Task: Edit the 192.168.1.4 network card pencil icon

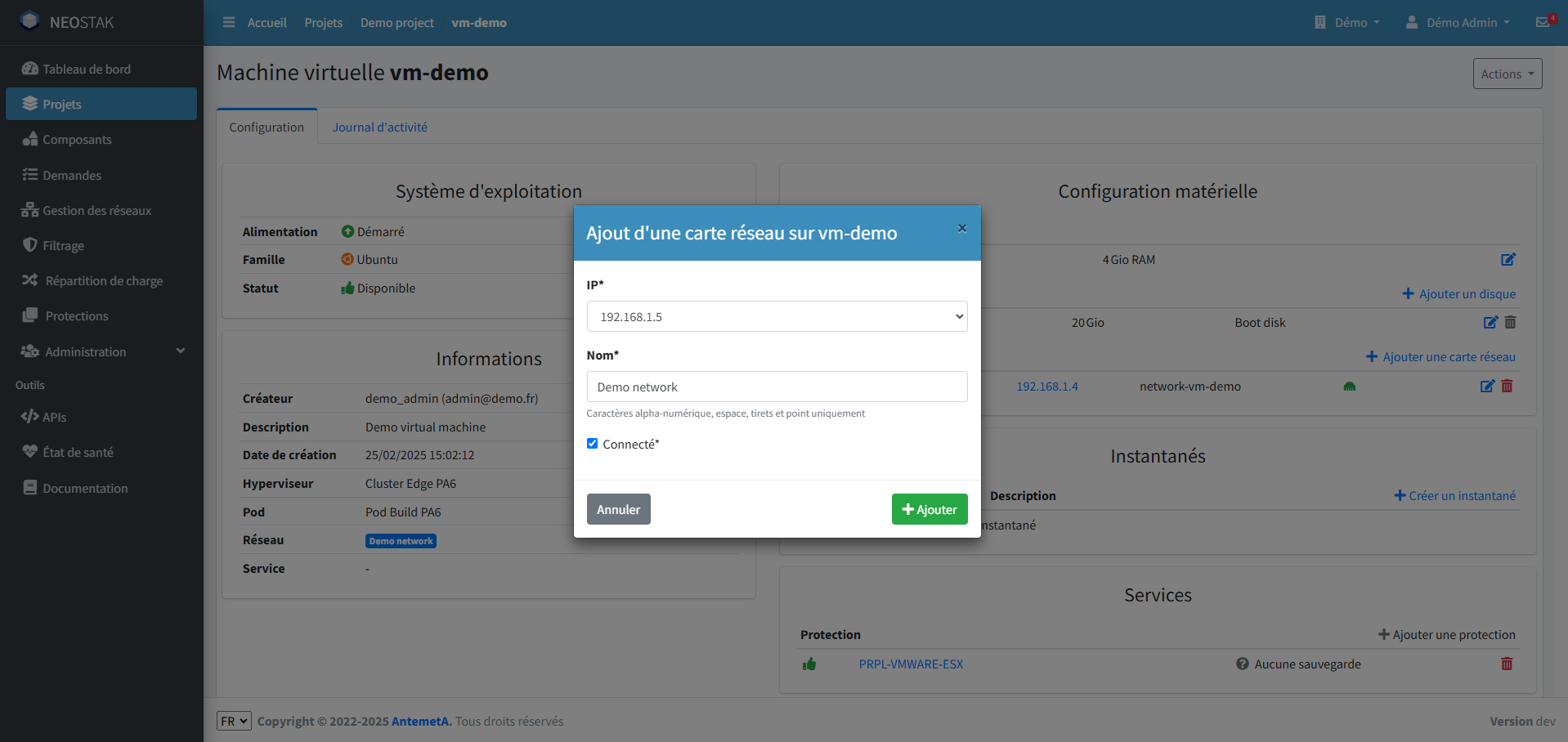Action: pos(1487,386)
